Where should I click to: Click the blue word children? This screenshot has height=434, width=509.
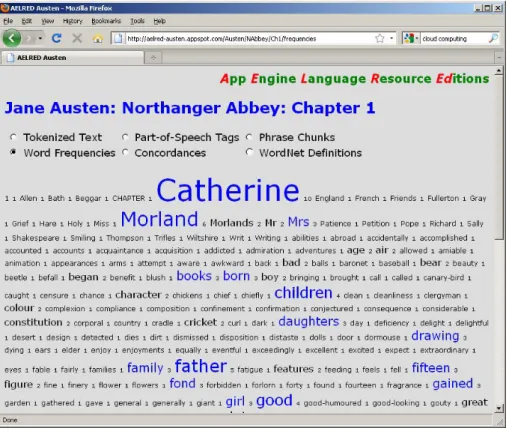(x=303, y=293)
